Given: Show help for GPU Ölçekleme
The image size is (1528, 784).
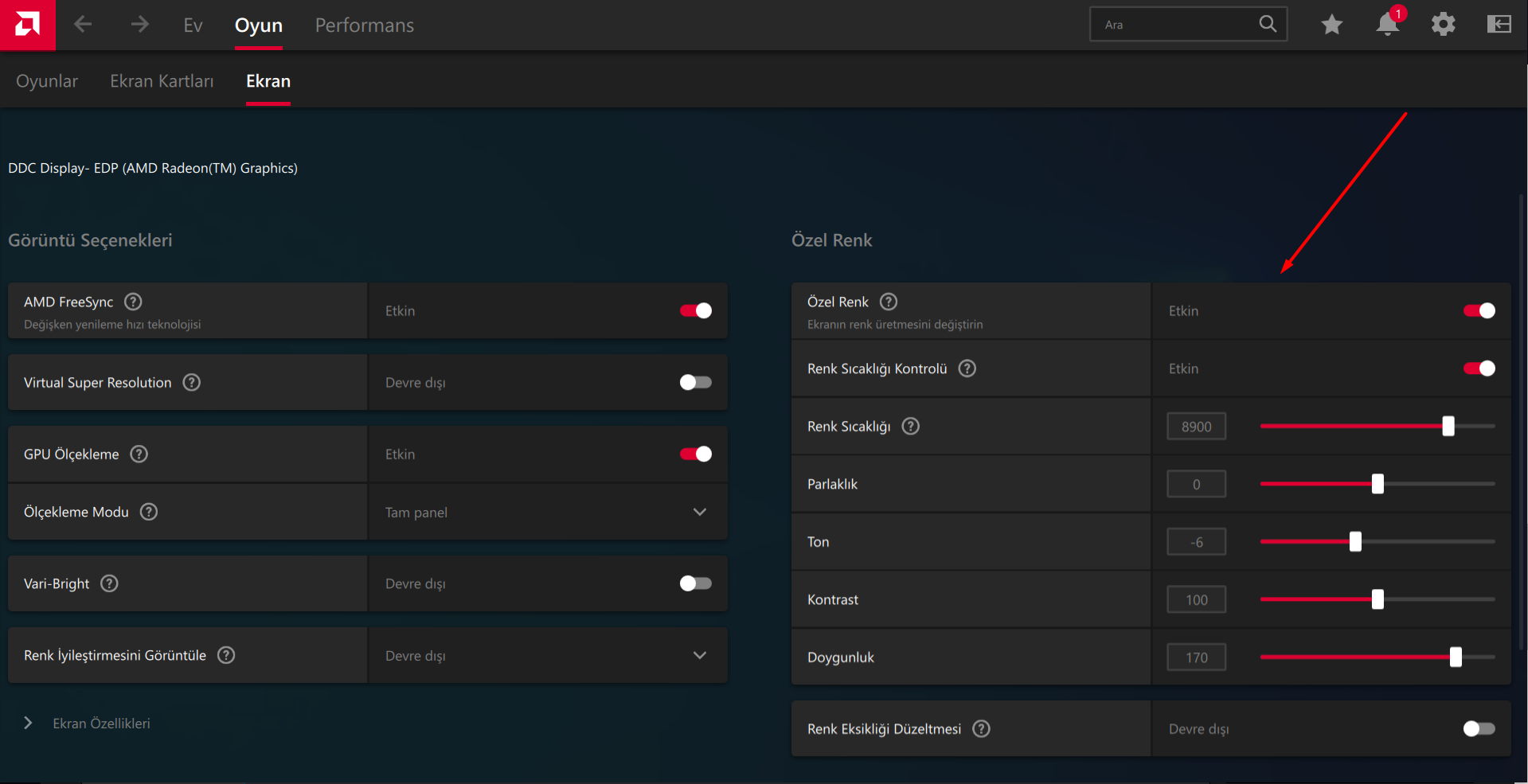Looking at the screenshot, I should (x=139, y=454).
